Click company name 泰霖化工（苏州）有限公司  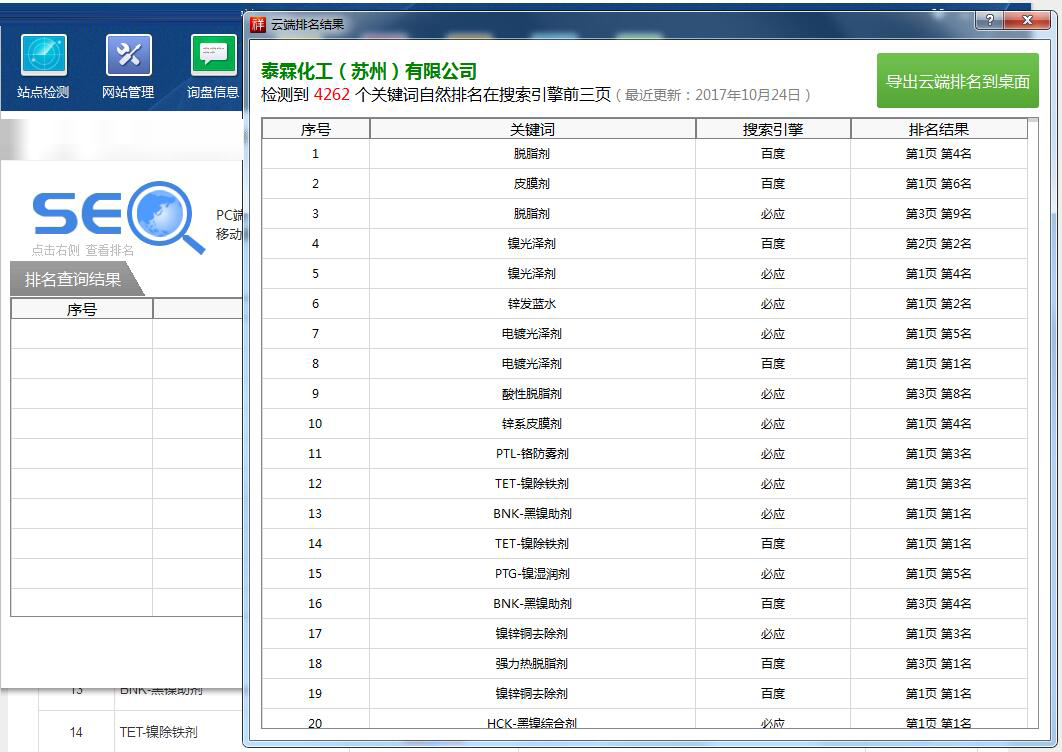368,72
